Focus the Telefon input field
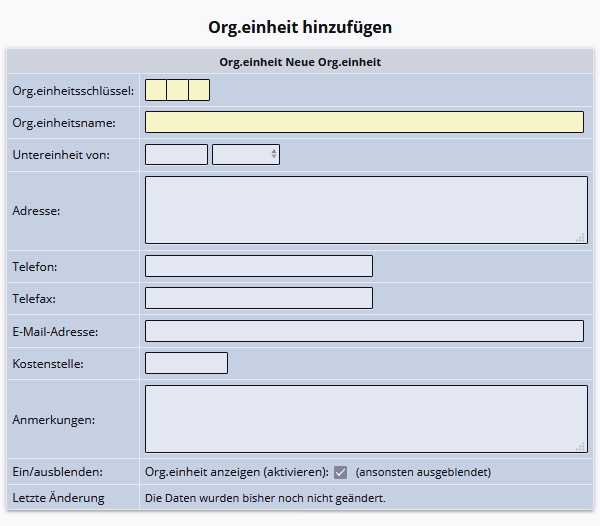This screenshot has width=600, height=526. tap(259, 266)
